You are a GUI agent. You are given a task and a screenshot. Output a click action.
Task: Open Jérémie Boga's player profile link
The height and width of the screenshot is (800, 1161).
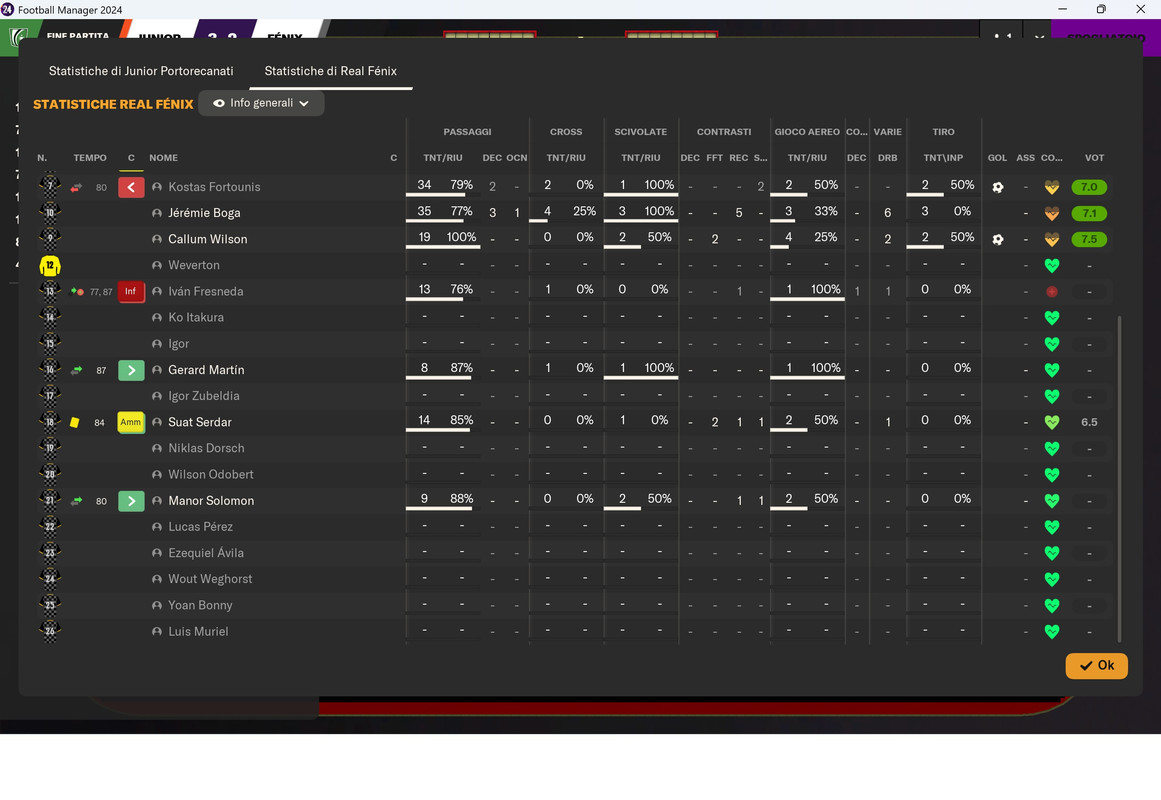coord(204,213)
